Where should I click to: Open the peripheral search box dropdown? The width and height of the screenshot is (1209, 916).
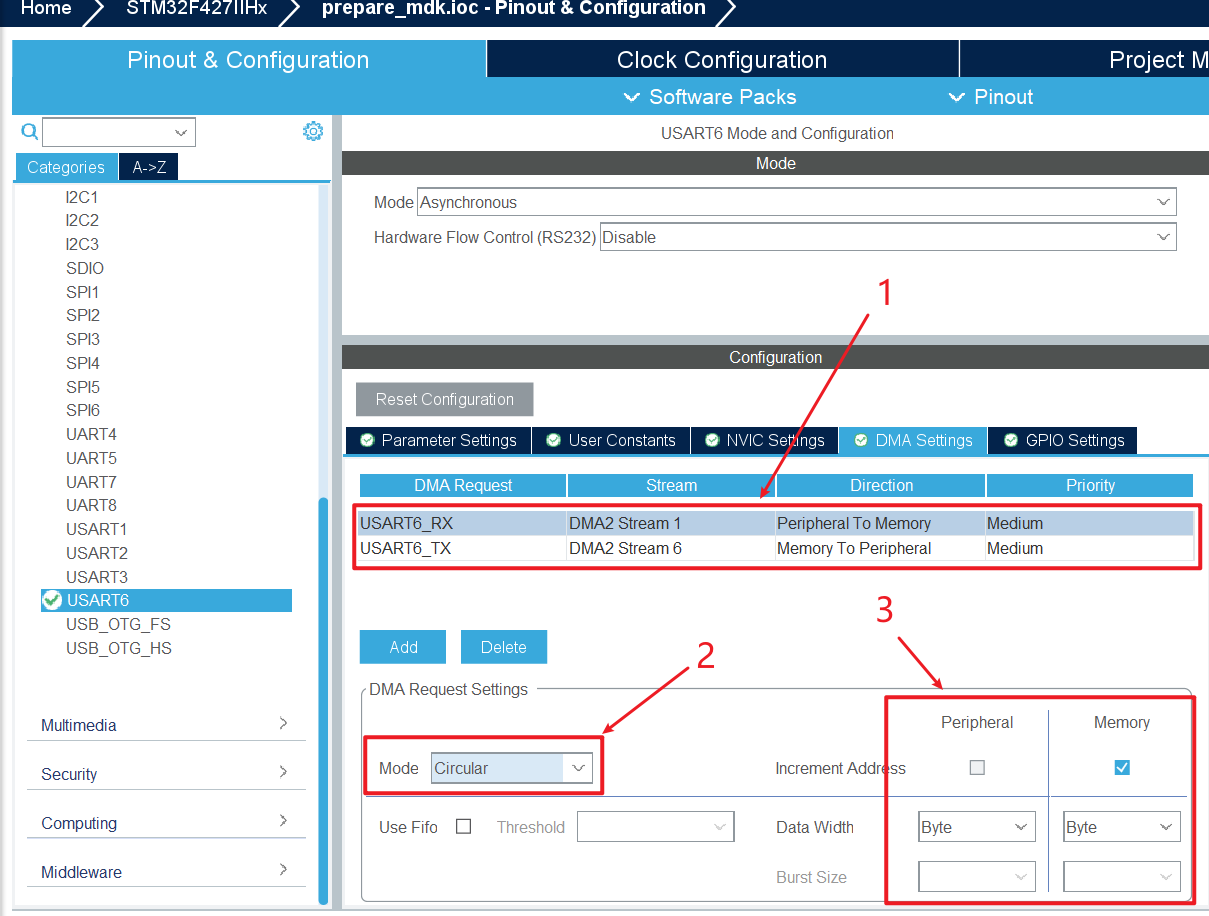pyautogui.click(x=181, y=132)
